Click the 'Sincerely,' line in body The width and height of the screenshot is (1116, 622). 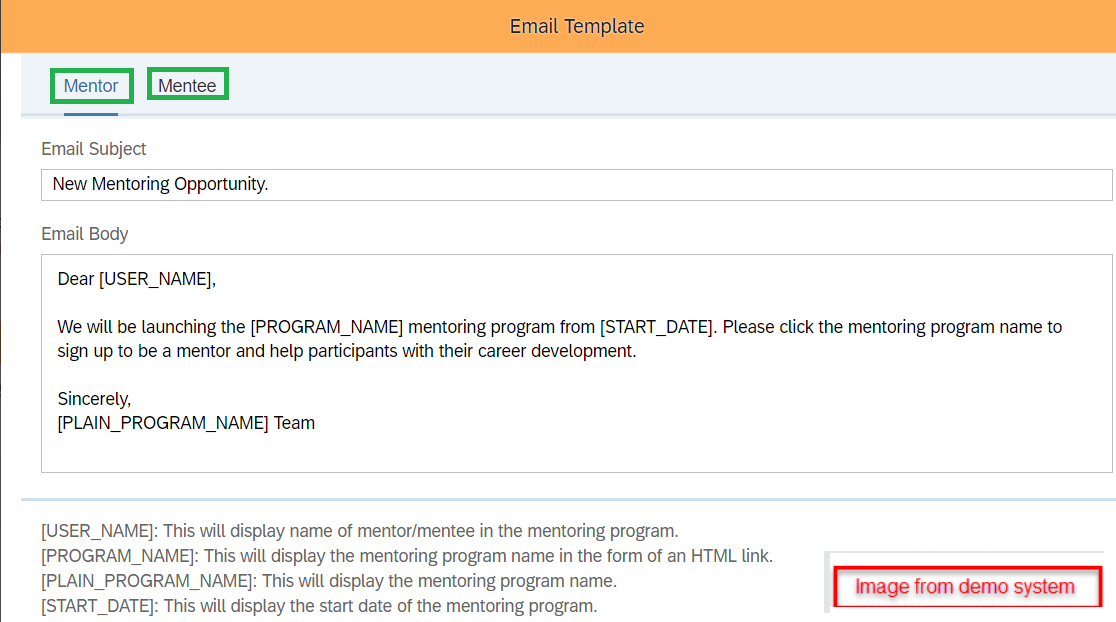coord(94,399)
